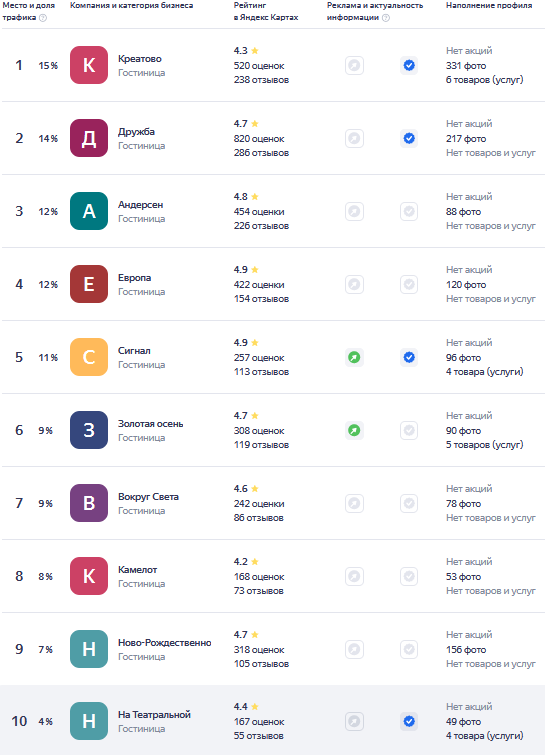Click the grey verification icon for Европа

pyautogui.click(x=409, y=285)
